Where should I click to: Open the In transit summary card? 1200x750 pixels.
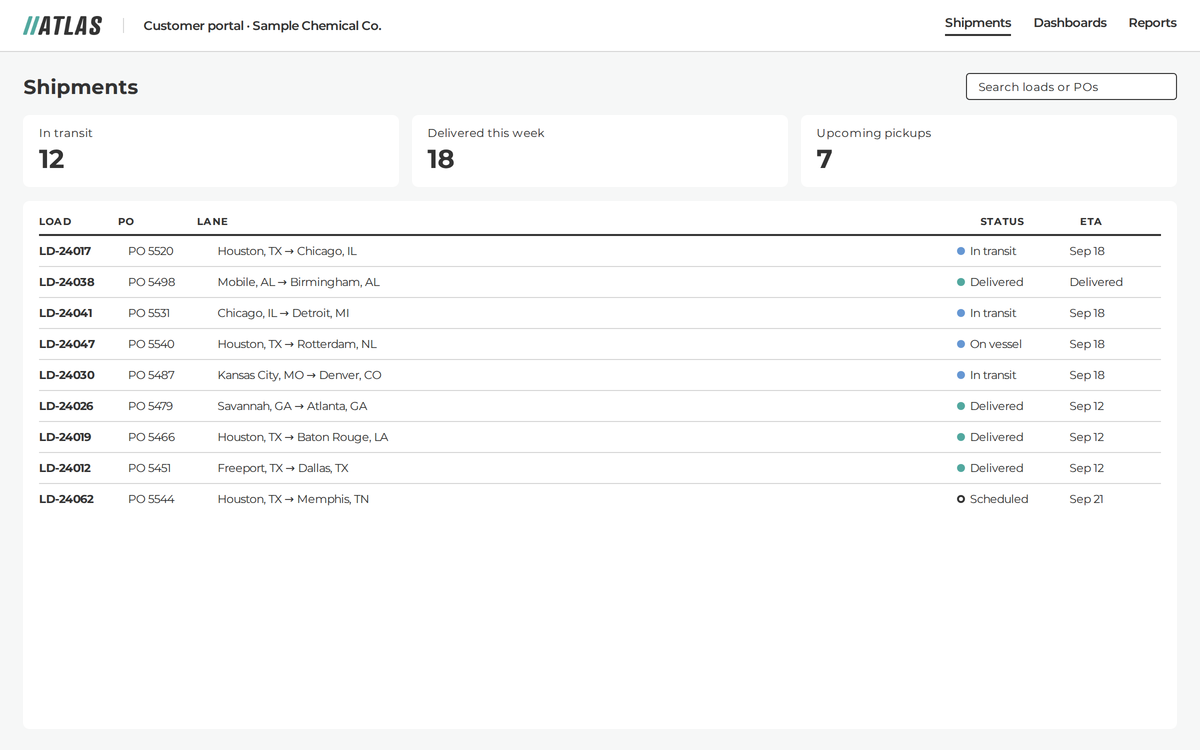[211, 151]
